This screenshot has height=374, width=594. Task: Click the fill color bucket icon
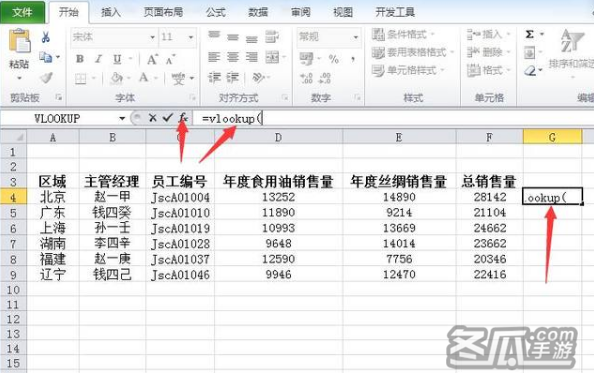point(116,78)
